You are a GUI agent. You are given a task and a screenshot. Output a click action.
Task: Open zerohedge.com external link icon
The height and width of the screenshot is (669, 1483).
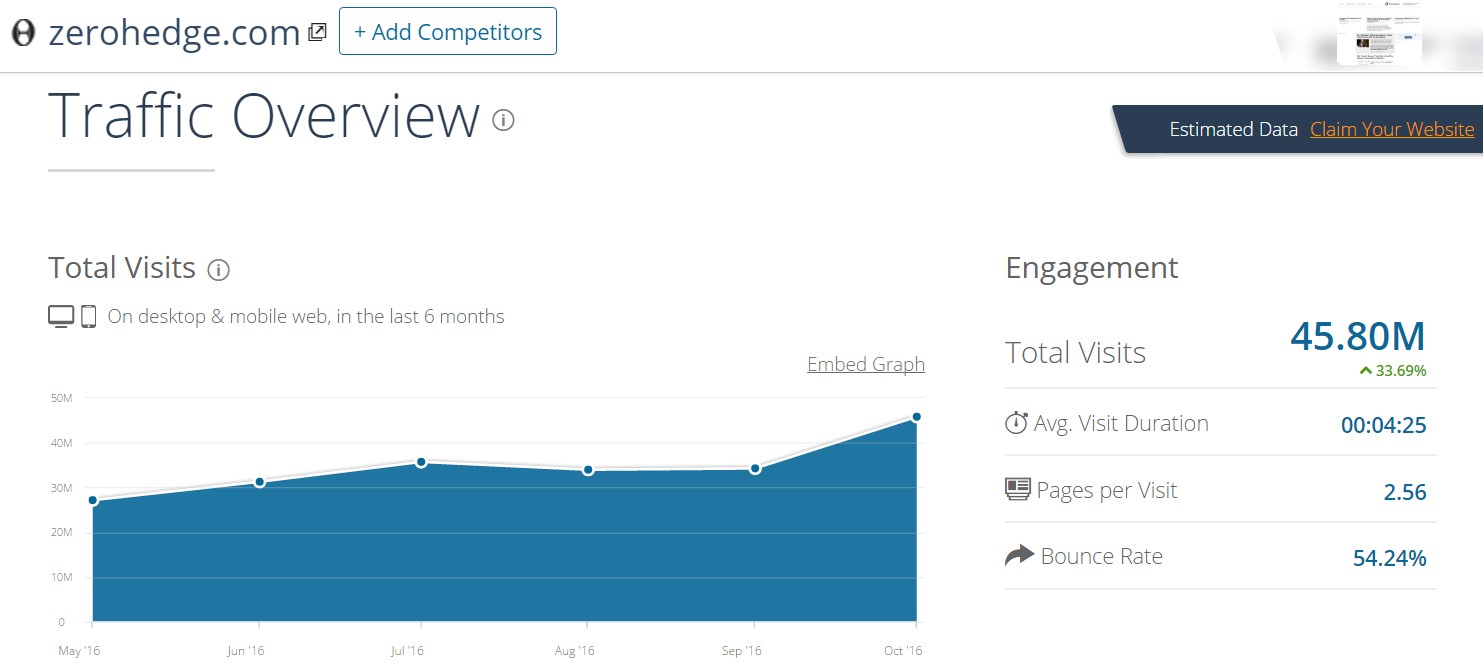pyautogui.click(x=317, y=32)
